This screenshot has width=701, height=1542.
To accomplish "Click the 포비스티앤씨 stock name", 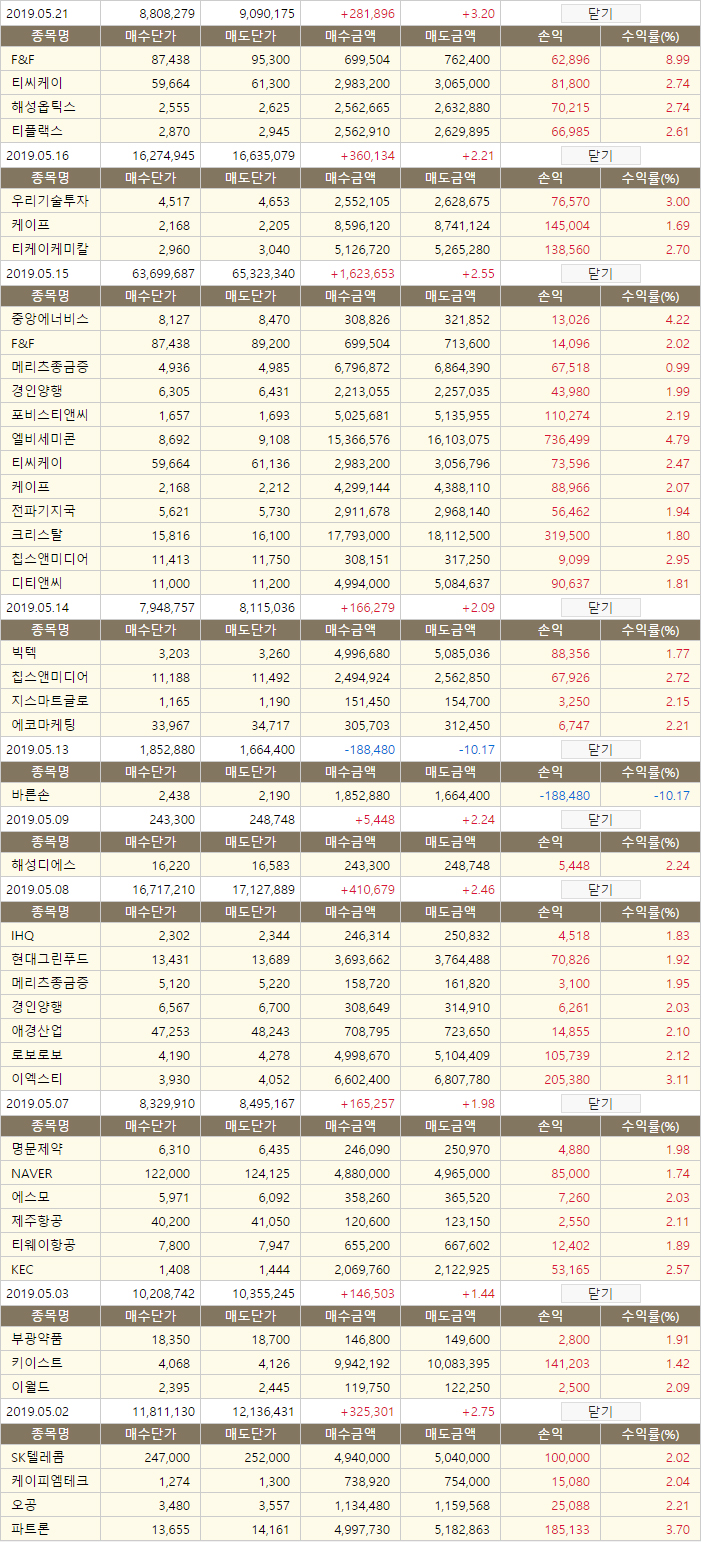I will point(49,415).
